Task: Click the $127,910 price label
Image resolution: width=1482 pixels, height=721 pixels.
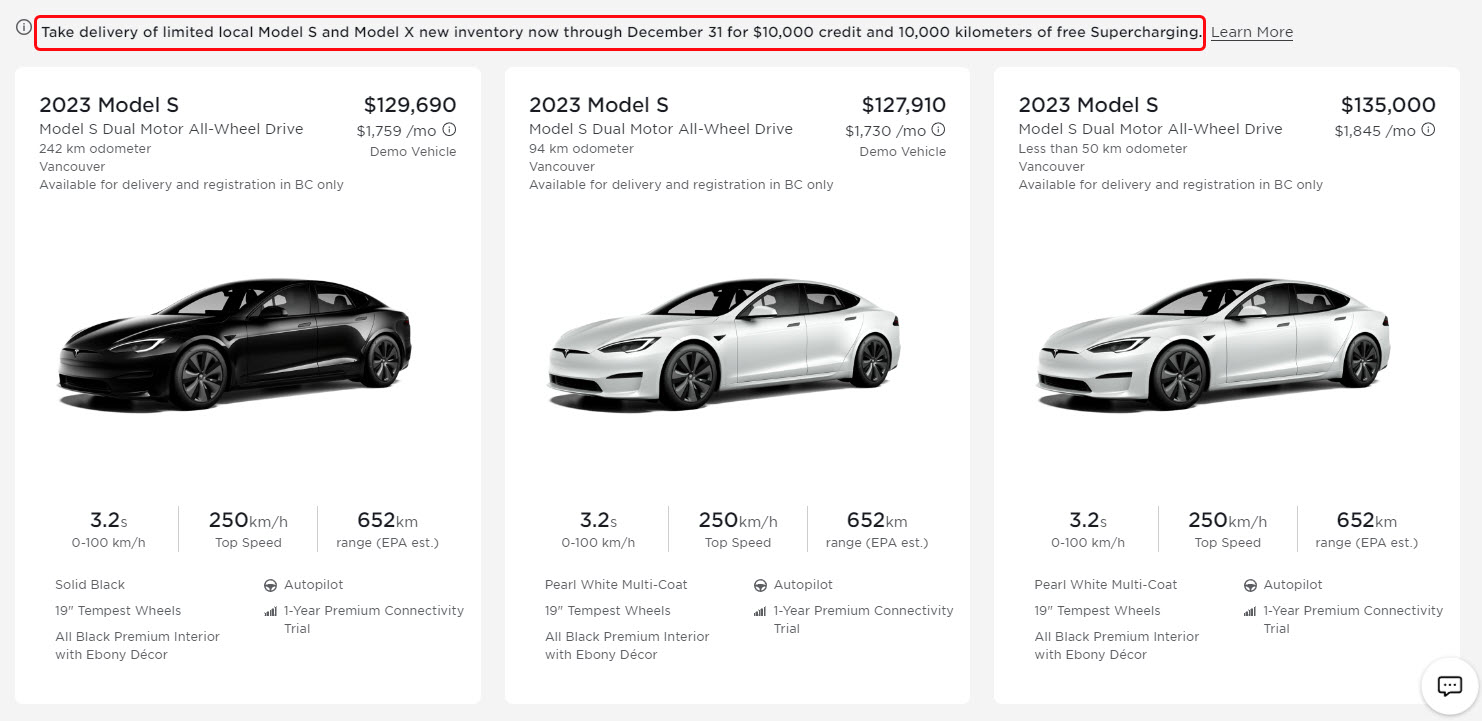Action: [x=903, y=105]
